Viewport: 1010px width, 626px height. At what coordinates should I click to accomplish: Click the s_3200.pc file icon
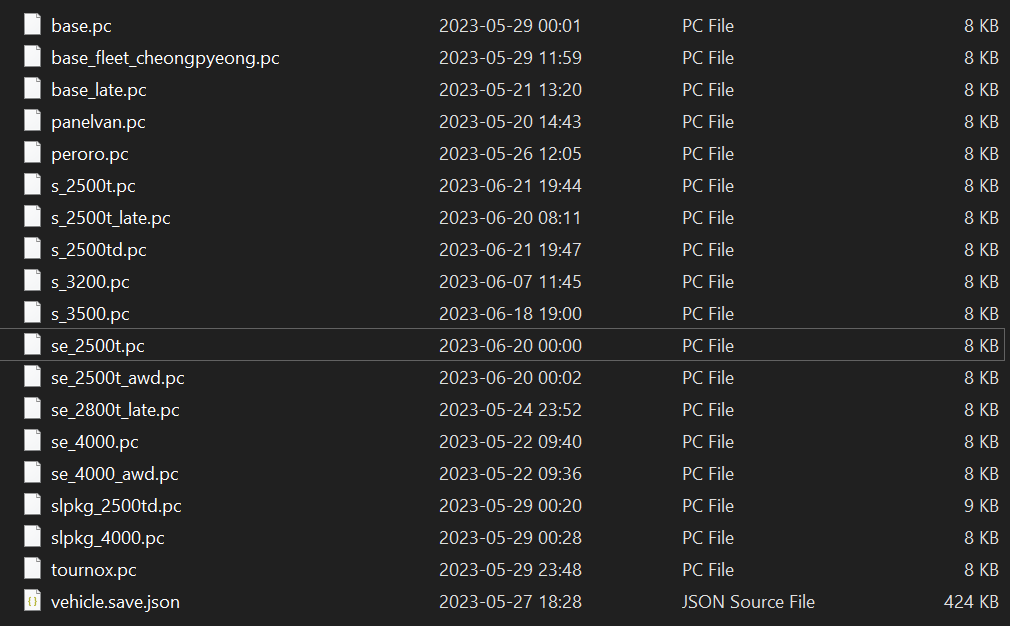coord(33,282)
